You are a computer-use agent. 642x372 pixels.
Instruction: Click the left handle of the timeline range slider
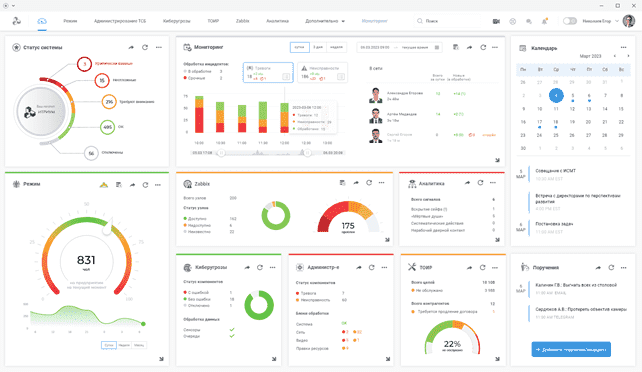tap(221, 153)
